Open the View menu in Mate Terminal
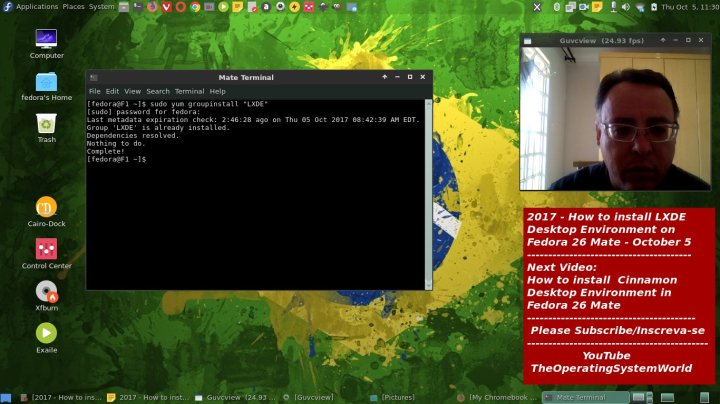The image size is (720, 404). pos(132,91)
